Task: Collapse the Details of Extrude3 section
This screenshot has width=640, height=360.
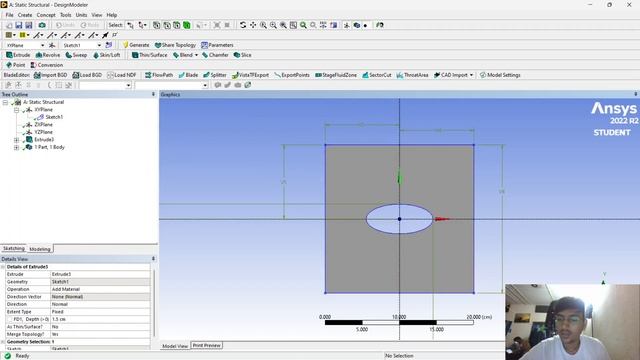Action: click(x=3, y=267)
